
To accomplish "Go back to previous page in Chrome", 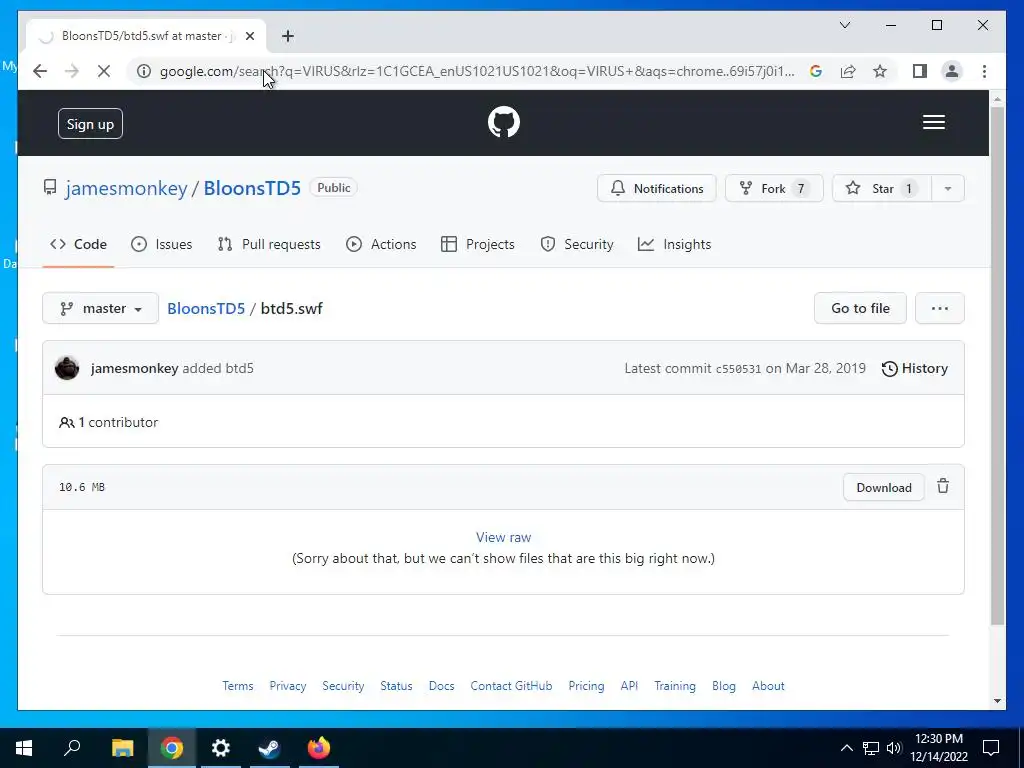I will [40, 71].
